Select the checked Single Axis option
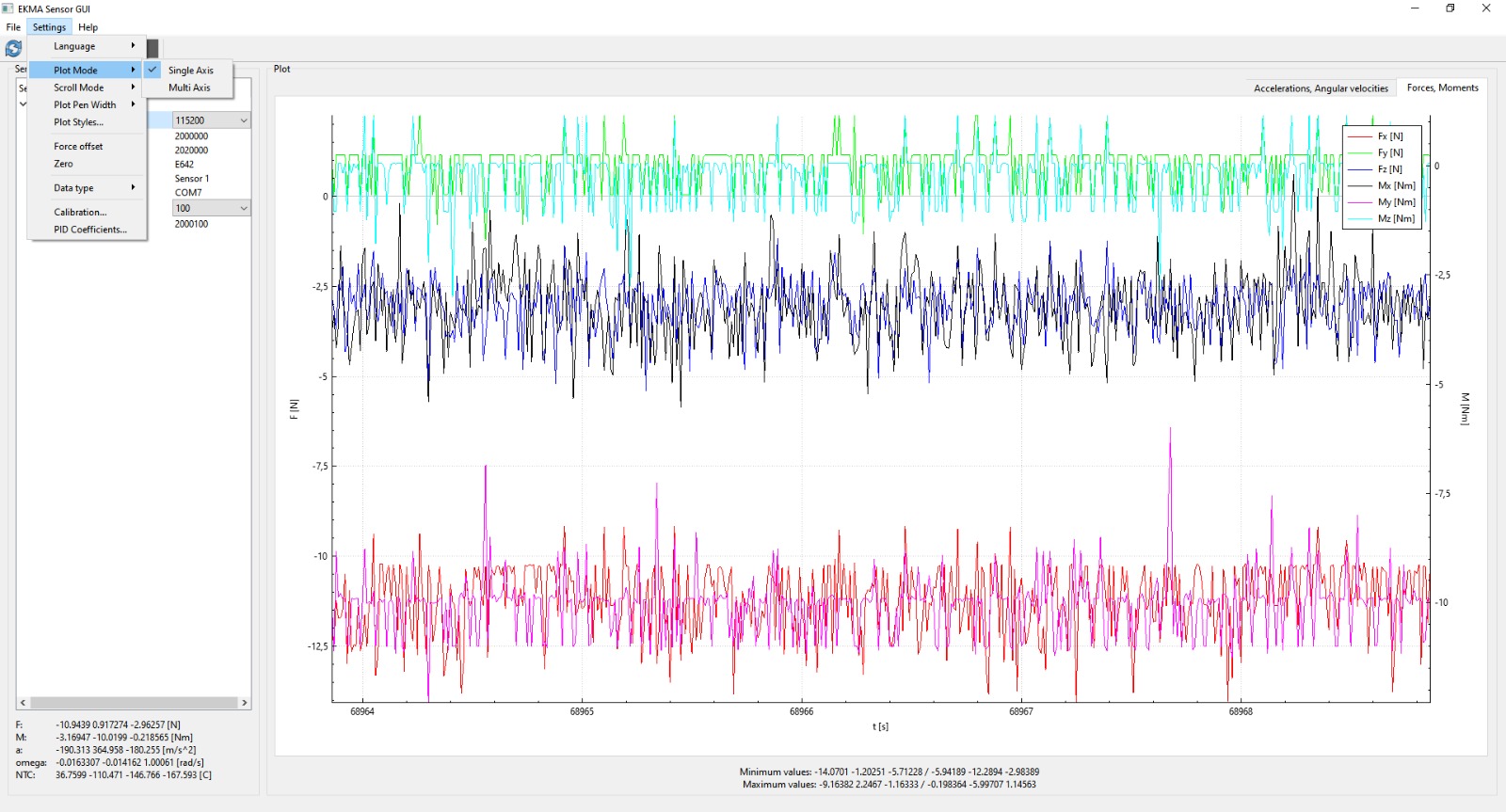 (x=190, y=70)
